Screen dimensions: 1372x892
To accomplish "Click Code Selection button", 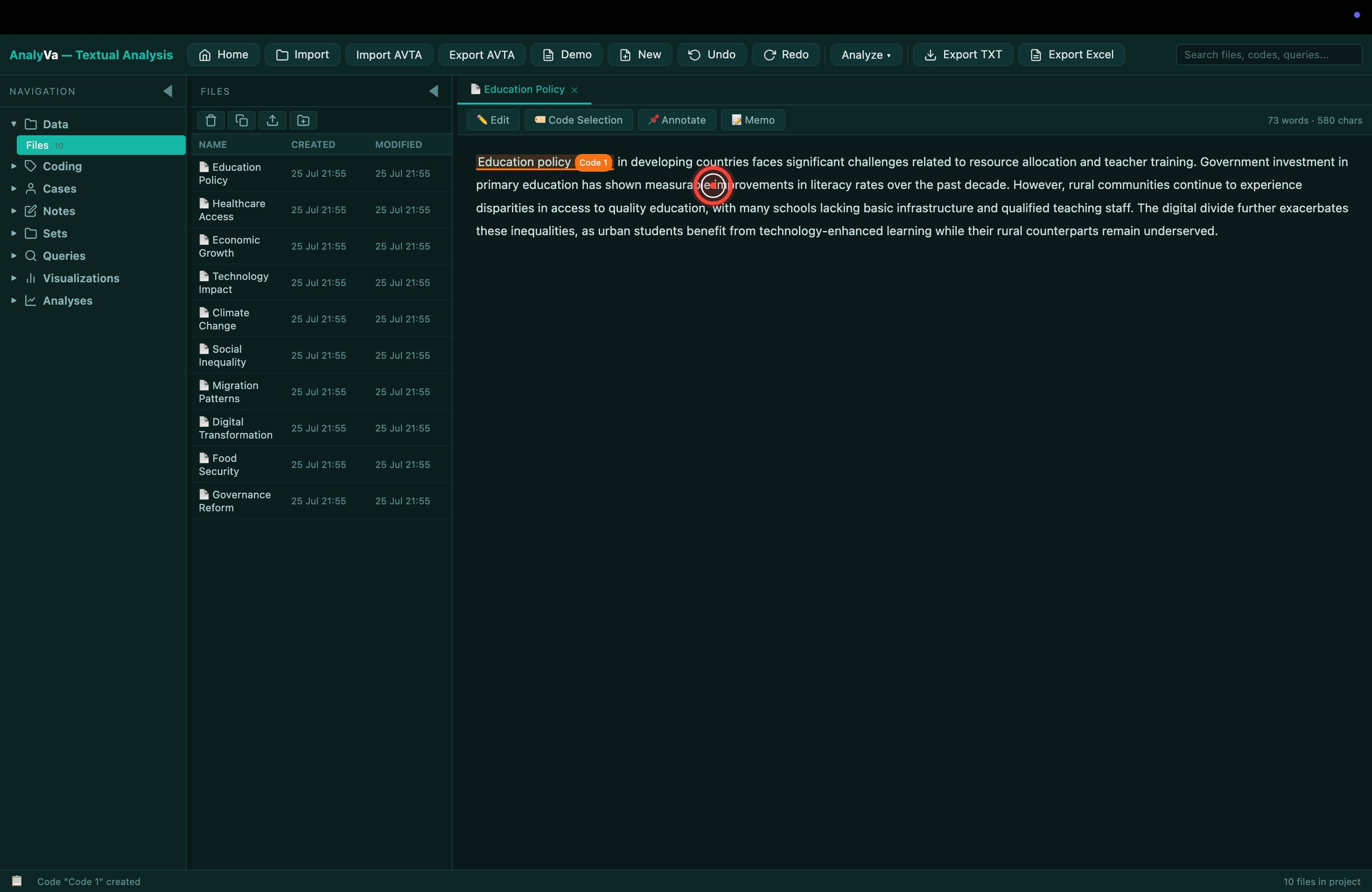I will (x=579, y=120).
